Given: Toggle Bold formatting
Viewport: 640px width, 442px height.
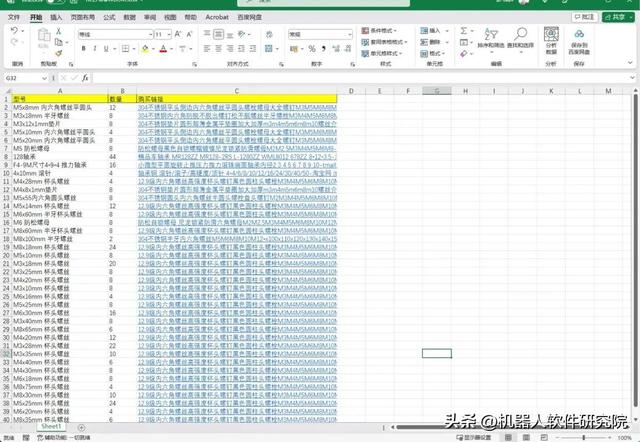Looking at the screenshot, I should point(83,49).
